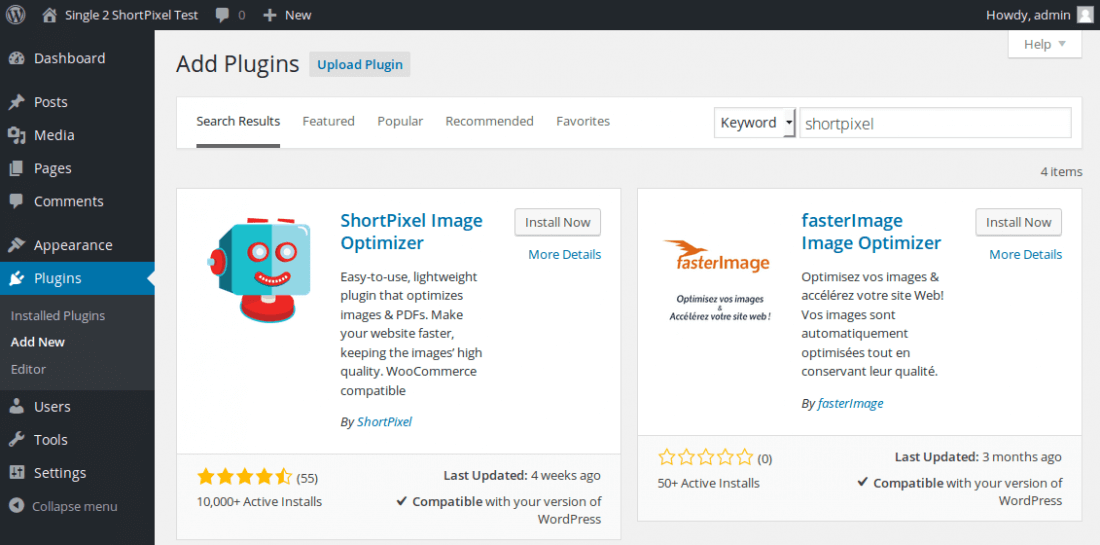Open plugin Editor submenu
The height and width of the screenshot is (545, 1100).
28,369
